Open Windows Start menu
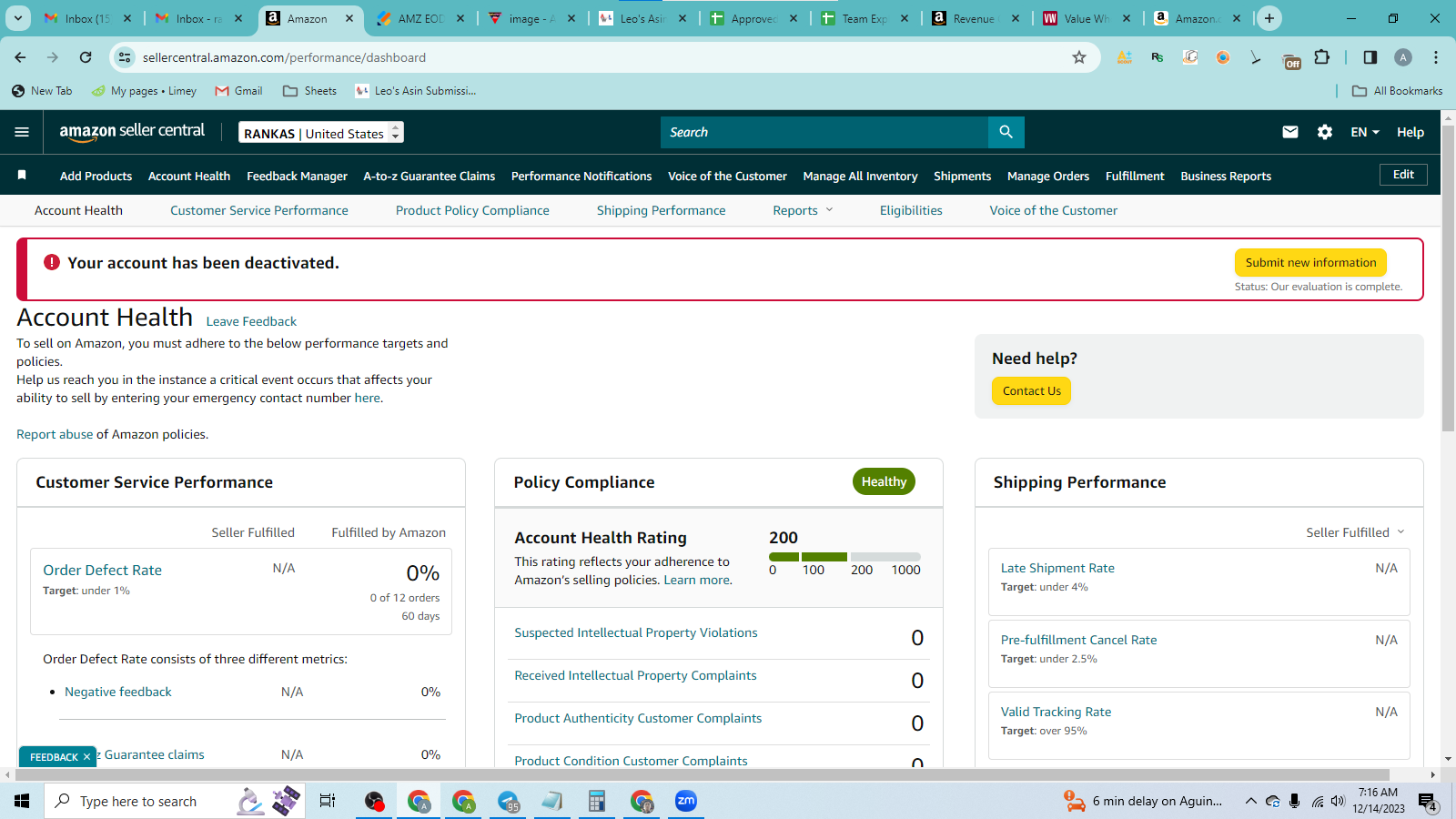1456x819 pixels. 22,801
